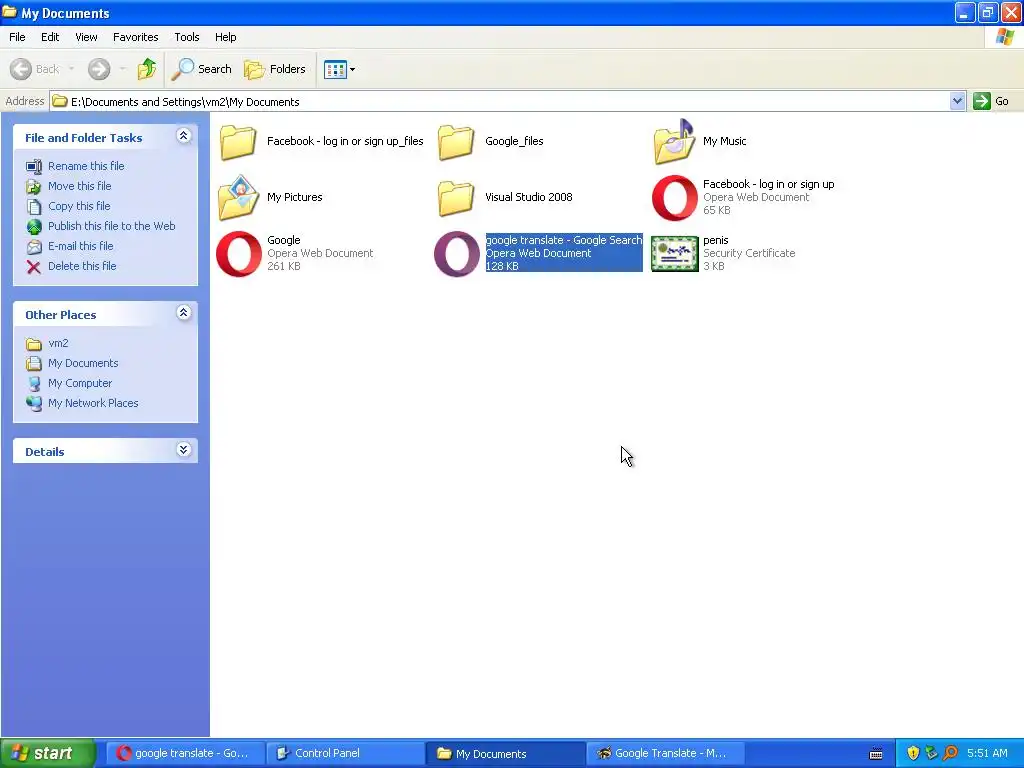
Task: Open the Search pane from toolbar
Action: click(x=201, y=69)
